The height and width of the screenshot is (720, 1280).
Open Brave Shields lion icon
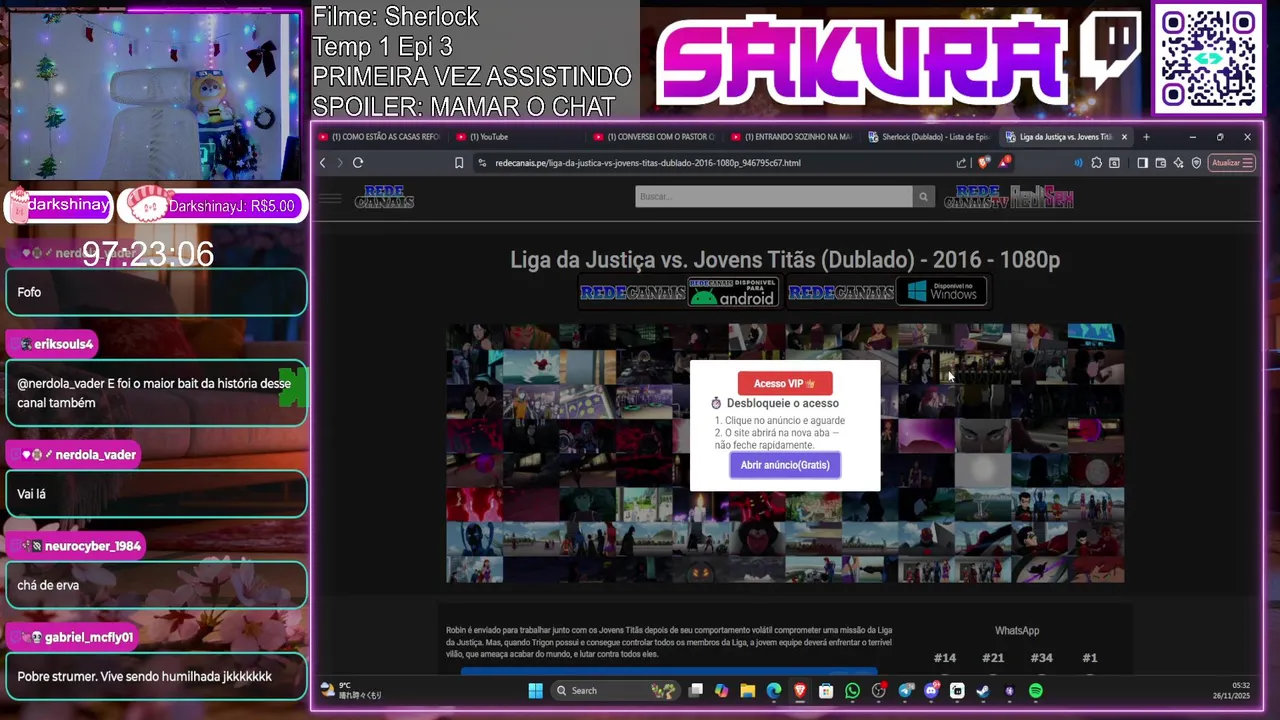[x=984, y=163]
